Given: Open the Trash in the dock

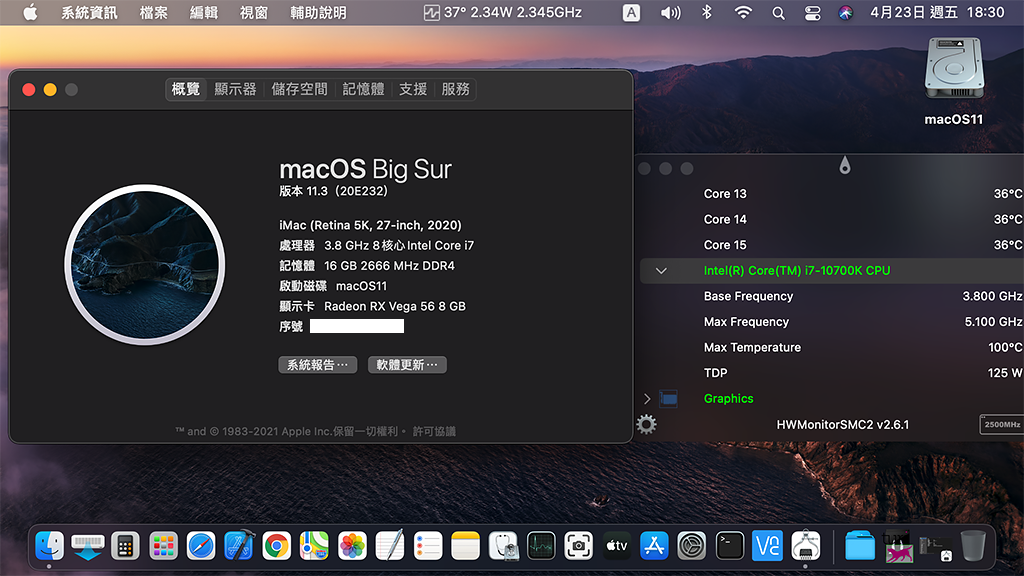Looking at the screenshot, I should pyautogui.click(x=973, y=545).
